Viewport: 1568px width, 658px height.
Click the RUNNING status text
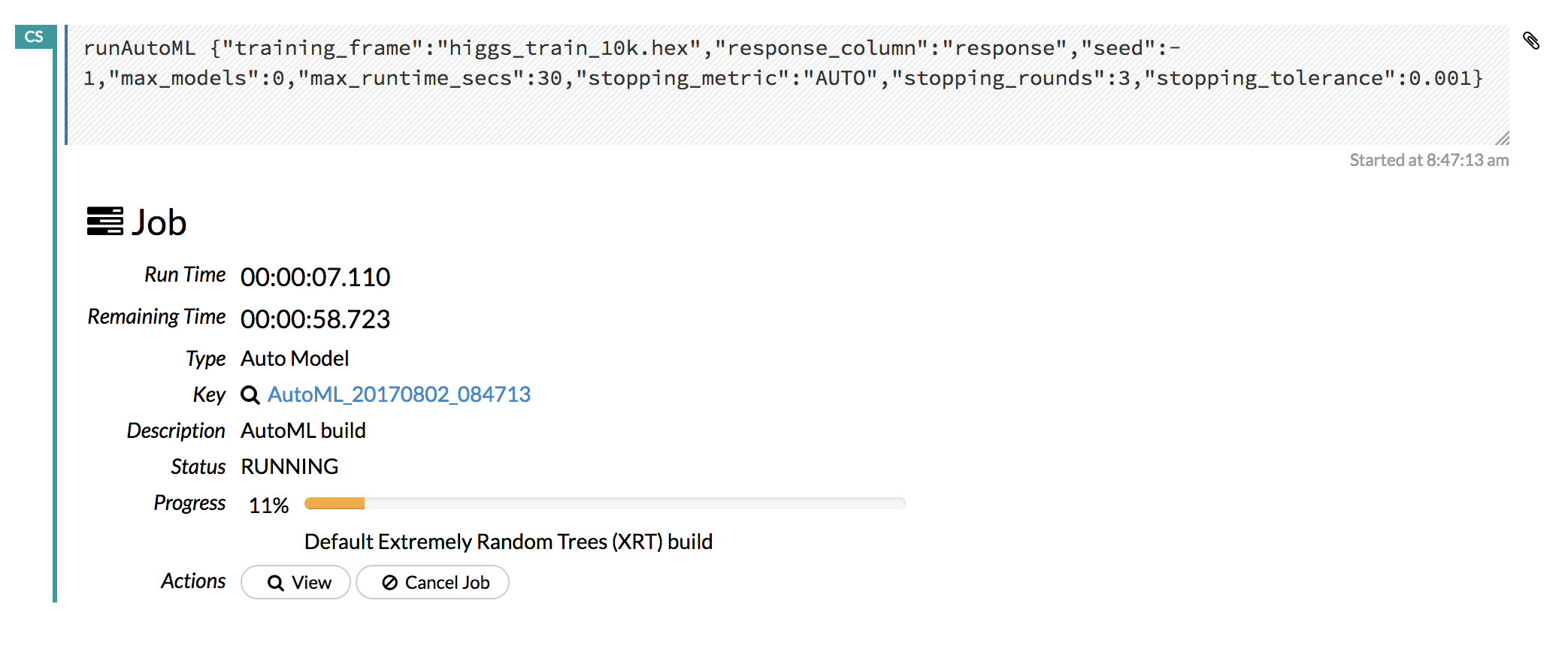[289, 466]
